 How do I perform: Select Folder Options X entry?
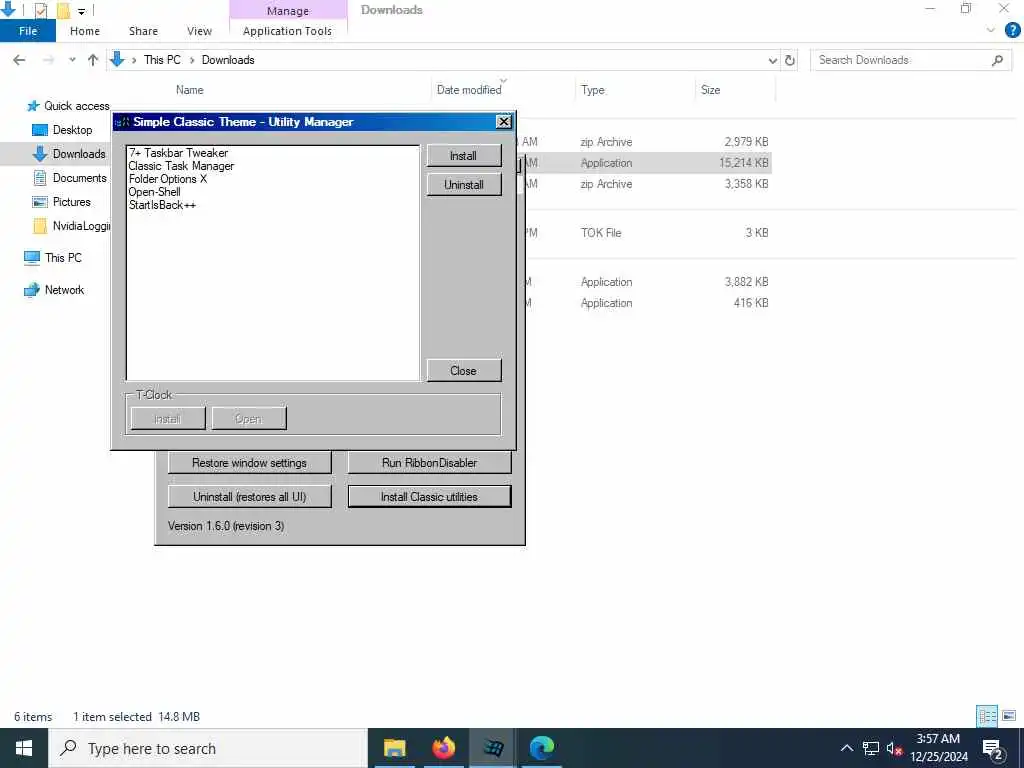[167, 179]
